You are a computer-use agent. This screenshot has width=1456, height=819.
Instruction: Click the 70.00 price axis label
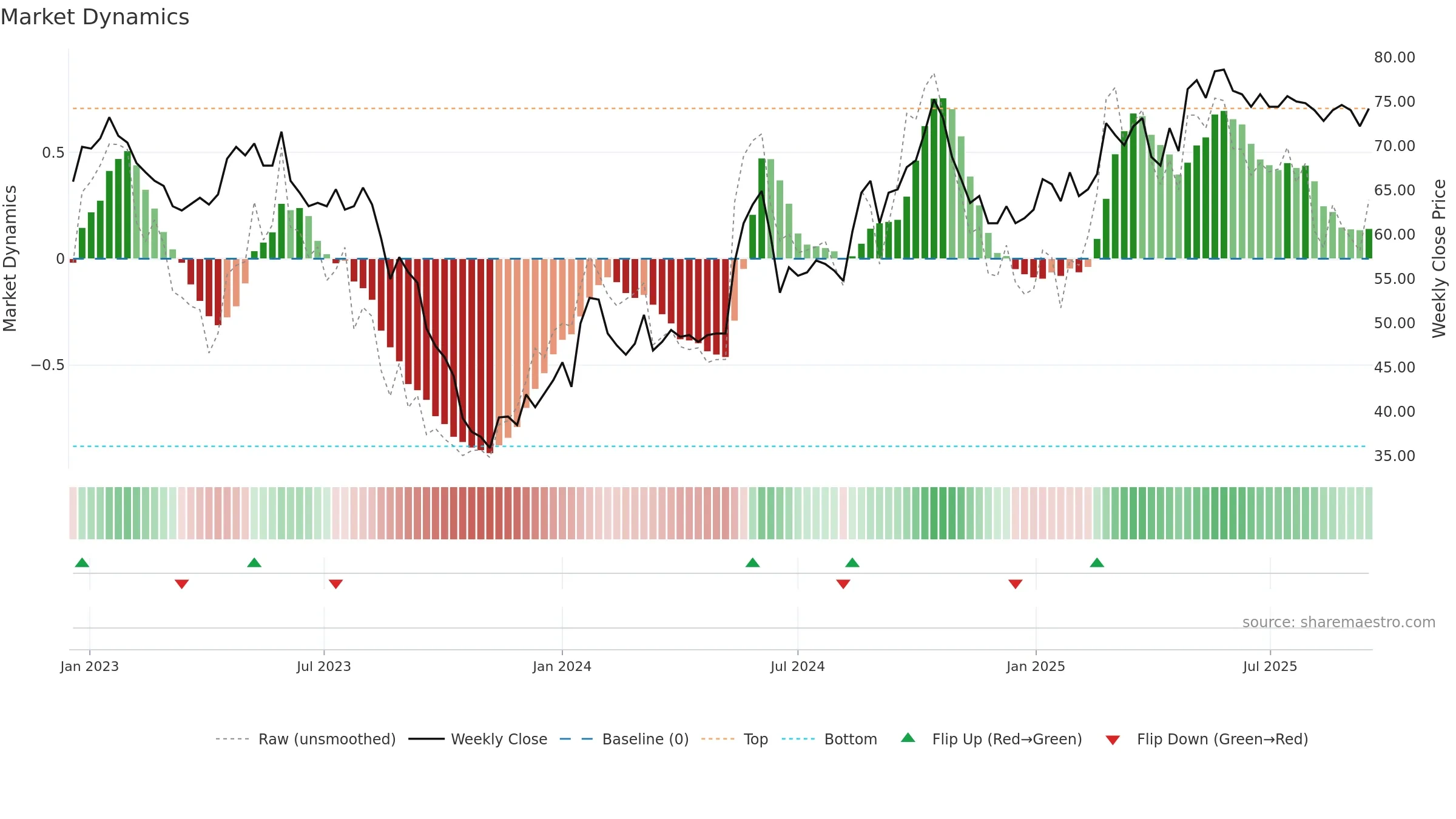tap(1395, 146)
